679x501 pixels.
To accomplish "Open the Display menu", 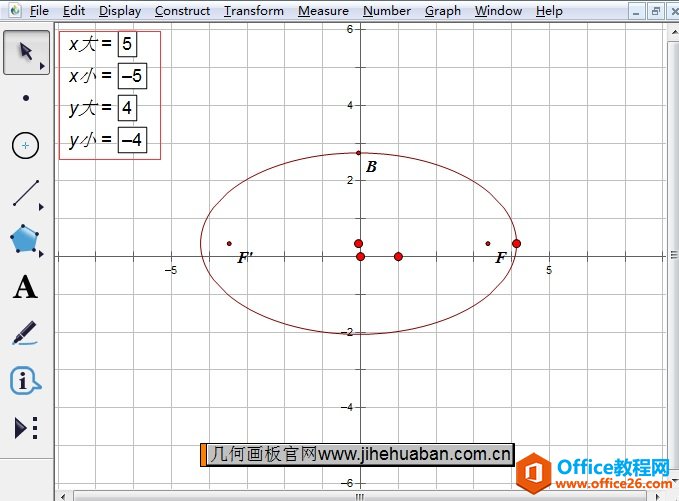I will [x=120, y=11].
